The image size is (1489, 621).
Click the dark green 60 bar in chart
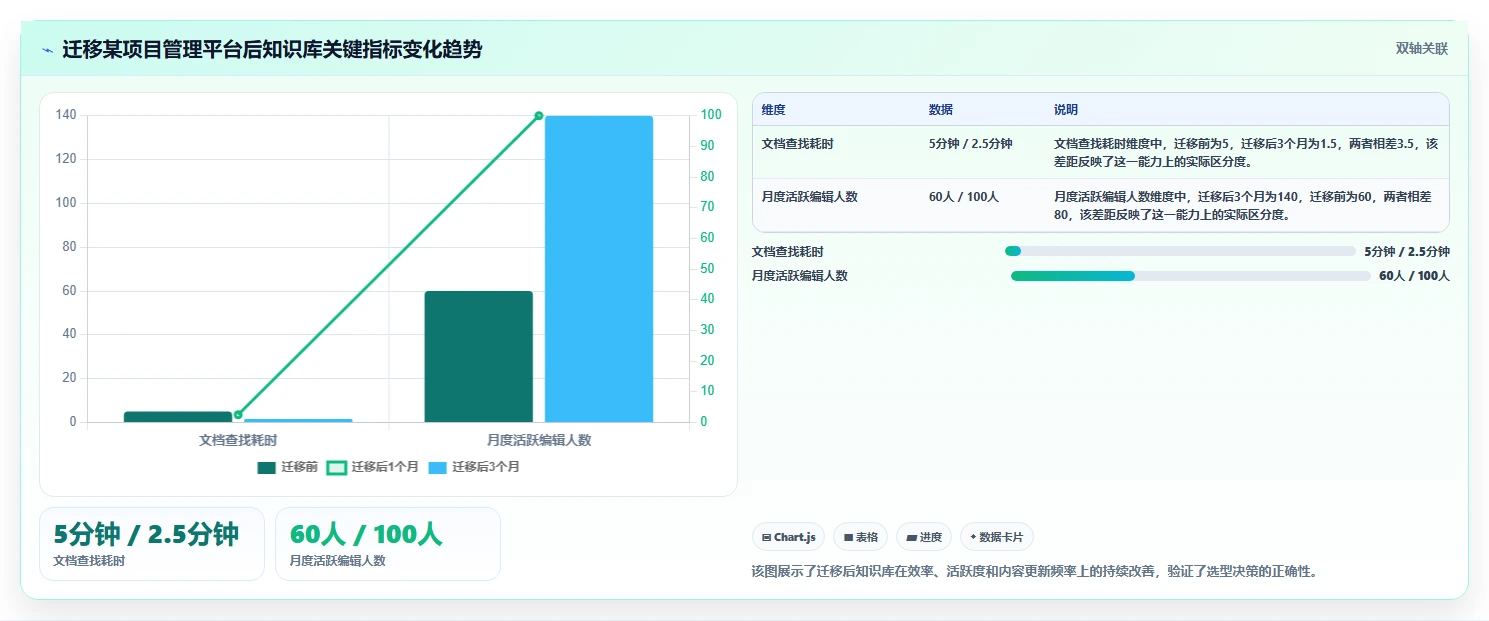478,357
